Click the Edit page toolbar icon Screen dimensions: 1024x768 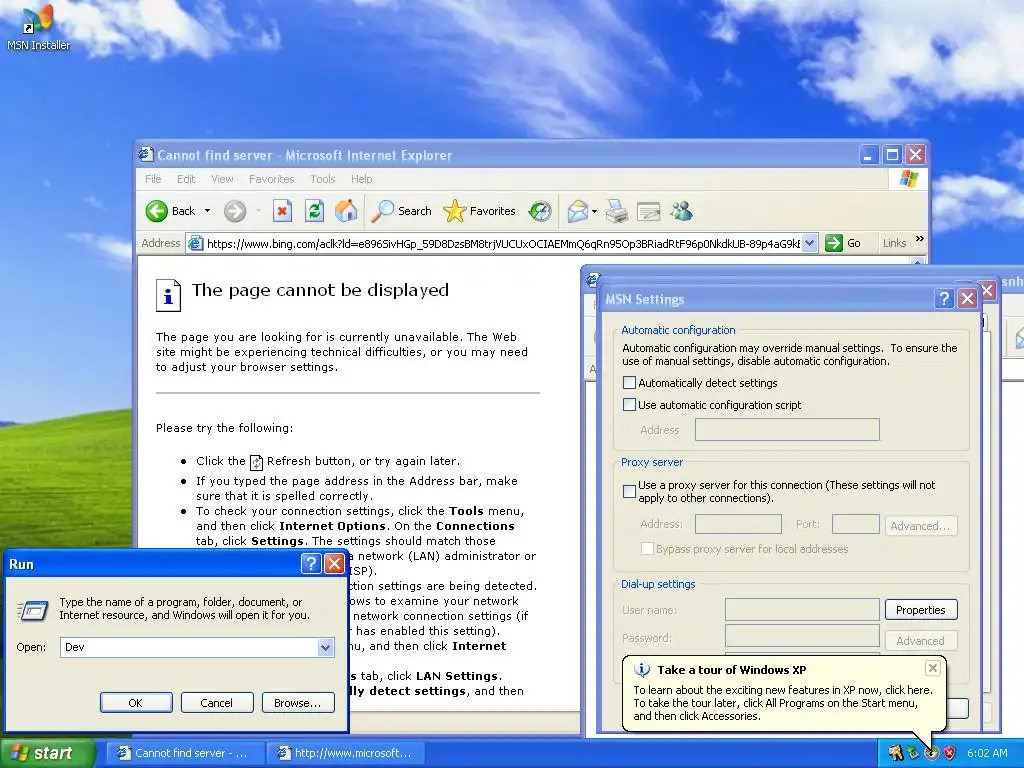point(648,211)
